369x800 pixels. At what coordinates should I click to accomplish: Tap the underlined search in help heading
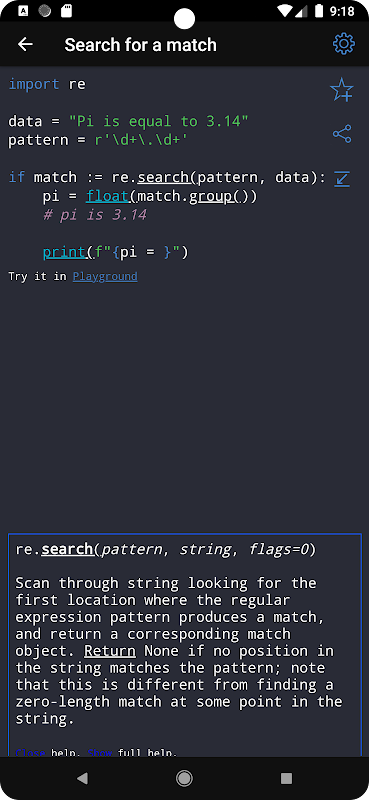coord(67,549)
